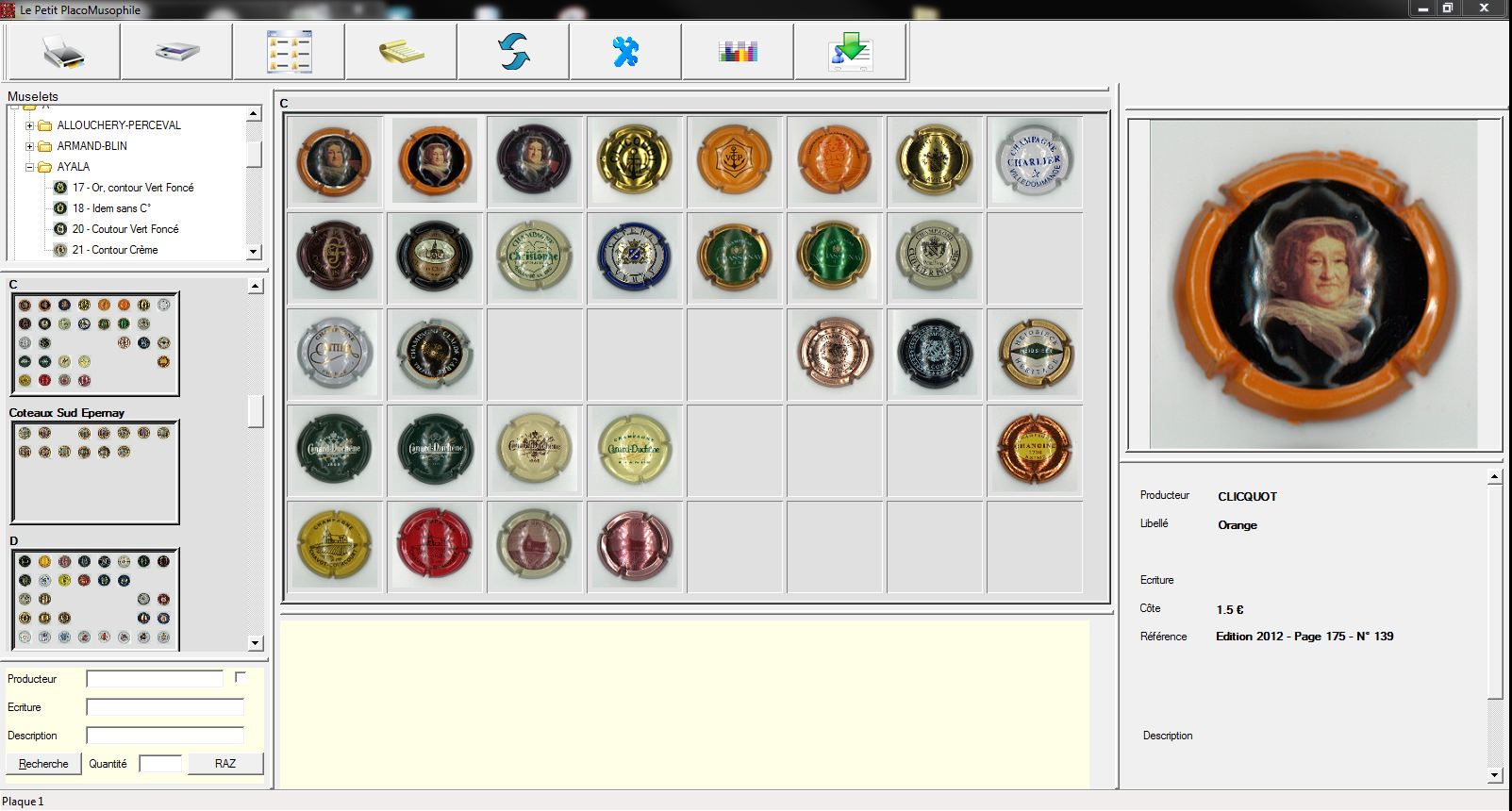Toggle the checkbox beside Producteur field
1512x811 pixels.
(241, 677)
